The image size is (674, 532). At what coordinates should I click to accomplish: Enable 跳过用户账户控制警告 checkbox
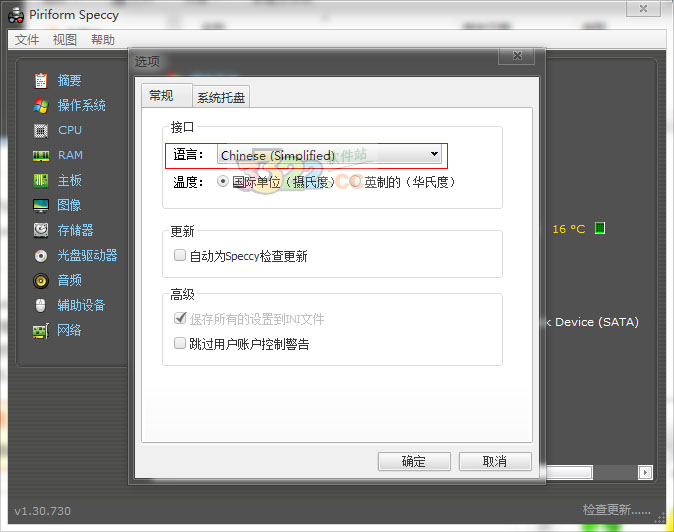(180, 343)
